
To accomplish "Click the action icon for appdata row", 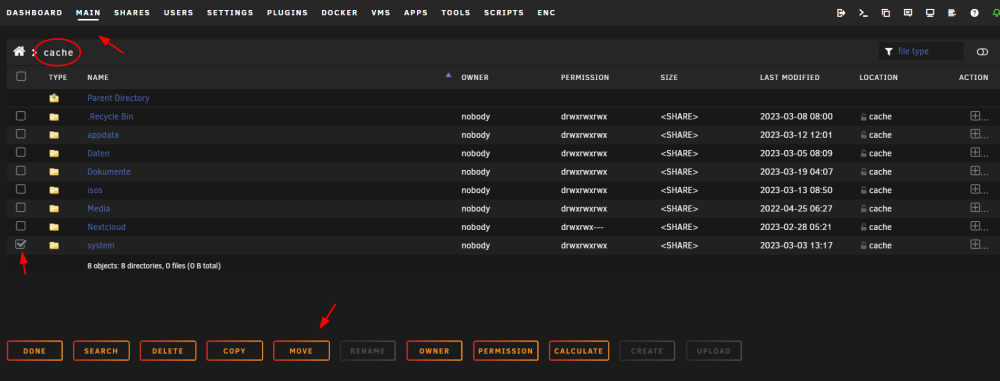I will 975,134.
